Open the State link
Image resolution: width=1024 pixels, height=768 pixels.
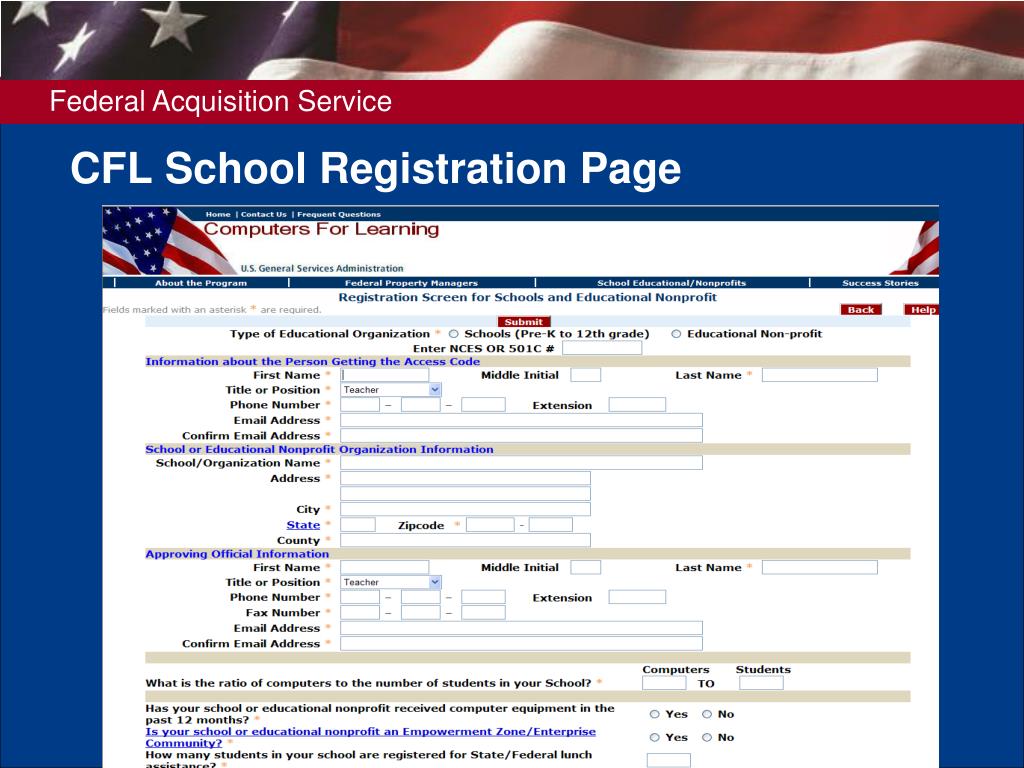(303, 525)
